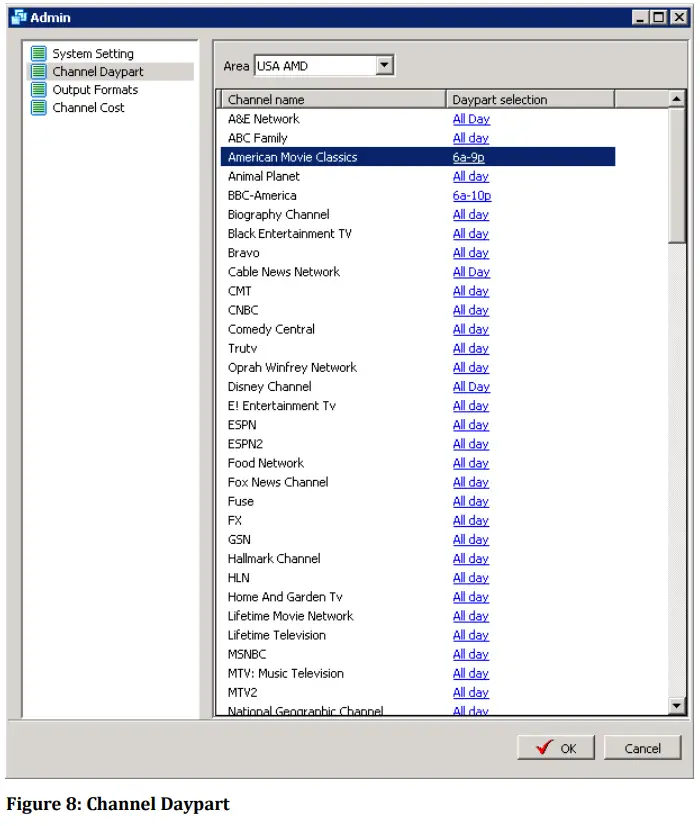The image size is (700, 826).
Task: Click the Daypart selection column header
Action: 530,99
